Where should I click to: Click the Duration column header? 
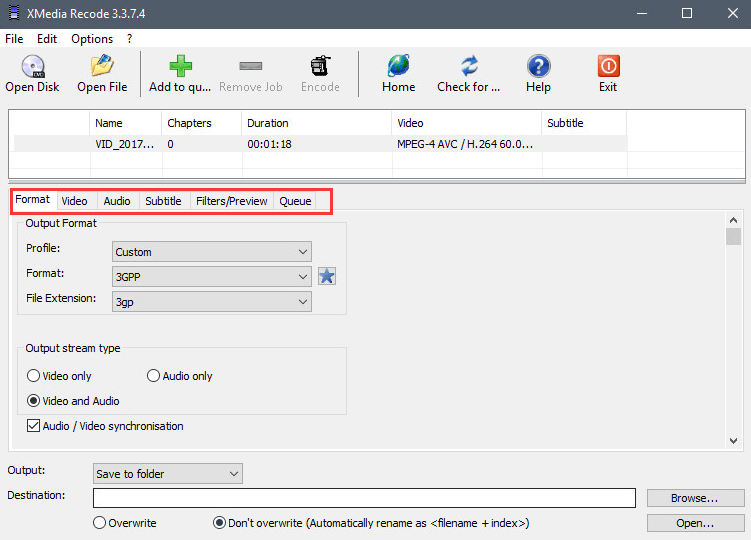[x=317, y=123]
